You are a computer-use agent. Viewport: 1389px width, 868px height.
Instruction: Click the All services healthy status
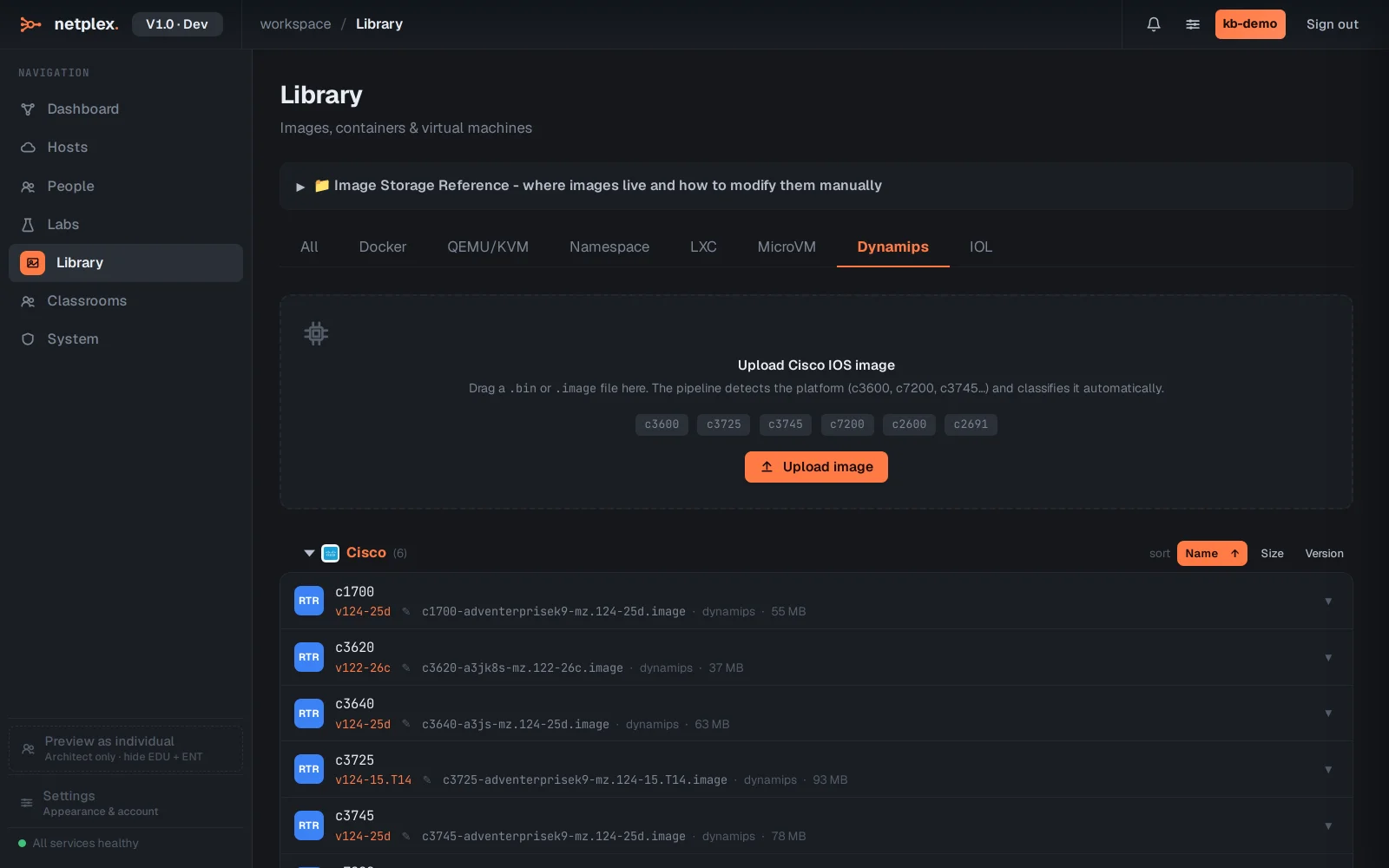coord(78,844)
